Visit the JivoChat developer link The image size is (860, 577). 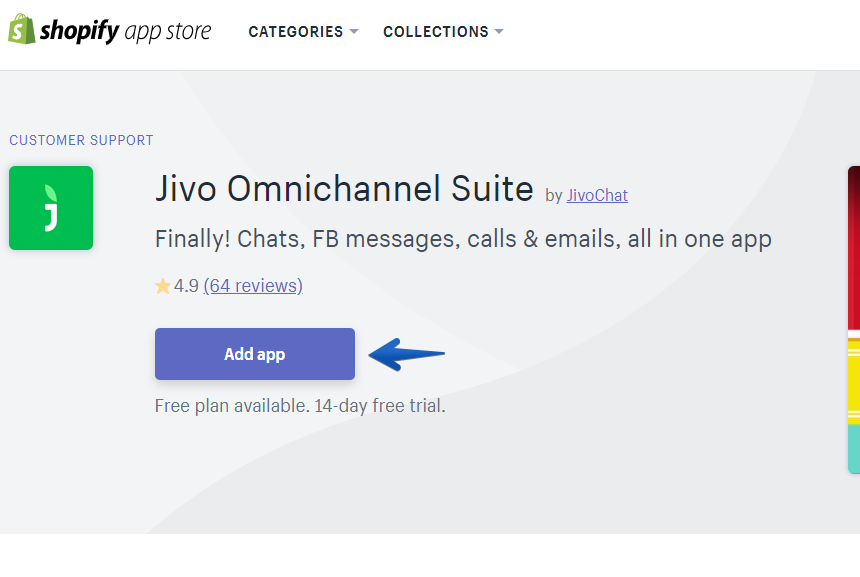(597, 195)
